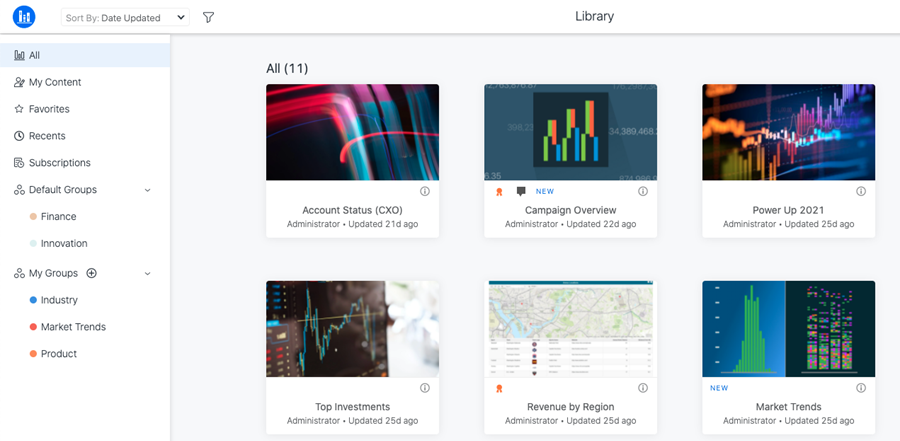
Task: Open the Finance group
Action: pos(85,216)
